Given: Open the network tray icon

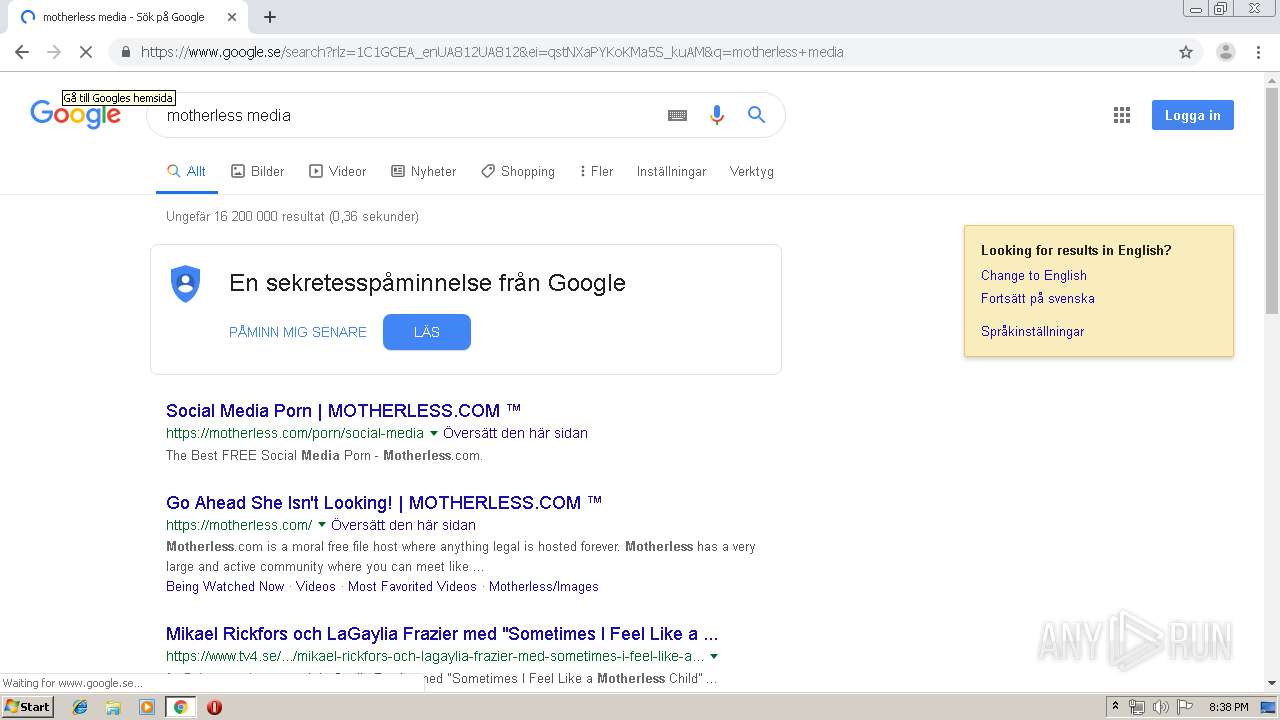Looking at the screenshot, I should point(1137,707).
